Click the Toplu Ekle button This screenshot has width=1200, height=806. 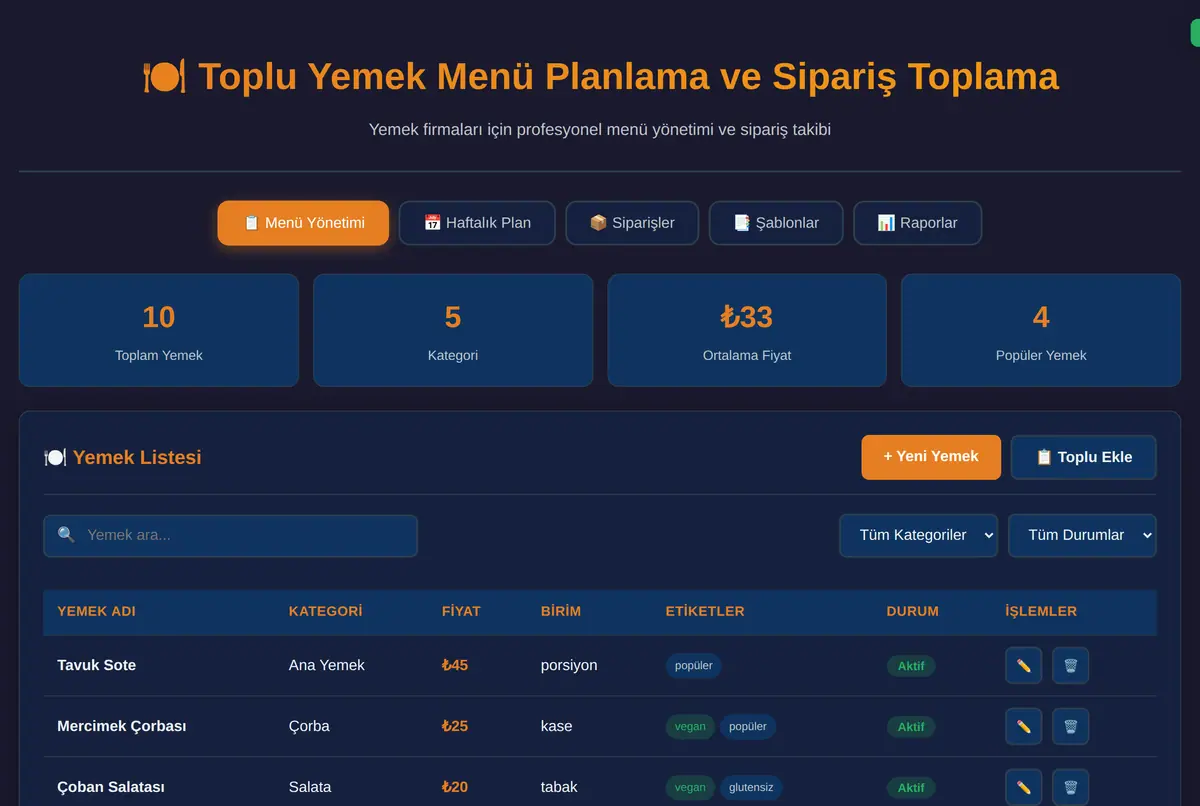[x=1084, y=457]
